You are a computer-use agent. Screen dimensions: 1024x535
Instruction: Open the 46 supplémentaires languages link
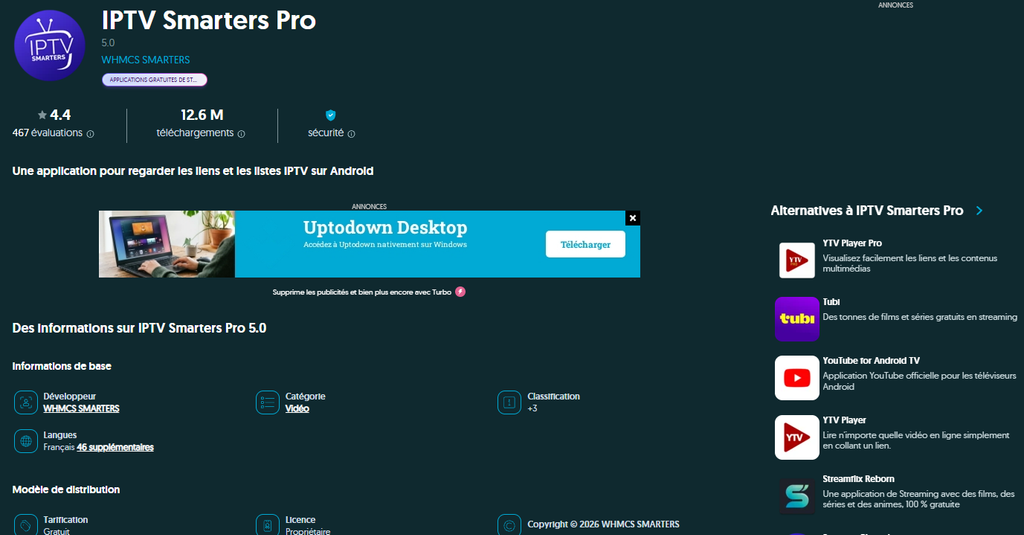tap(115, 447)
